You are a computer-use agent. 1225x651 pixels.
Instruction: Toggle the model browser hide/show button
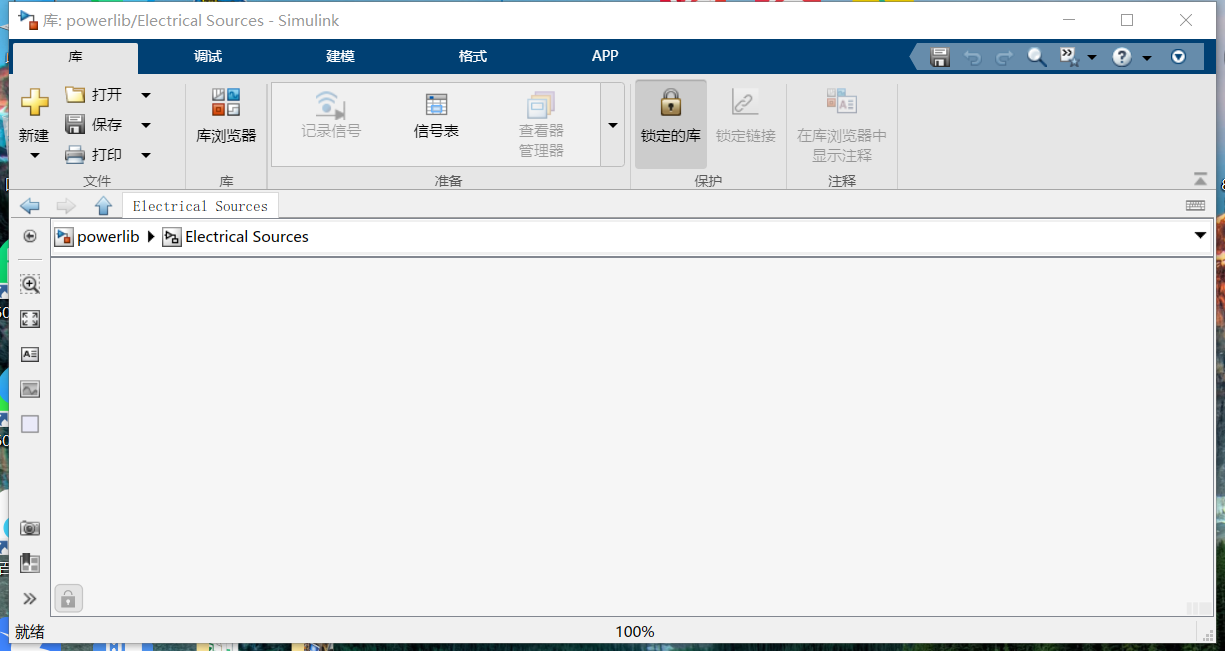[x=30, y=236]
